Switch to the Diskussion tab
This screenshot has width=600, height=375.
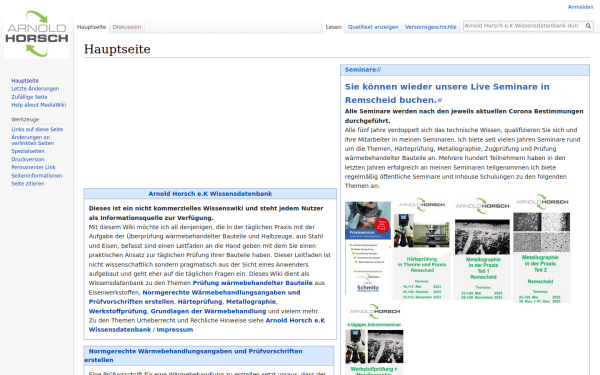[127, 27]
